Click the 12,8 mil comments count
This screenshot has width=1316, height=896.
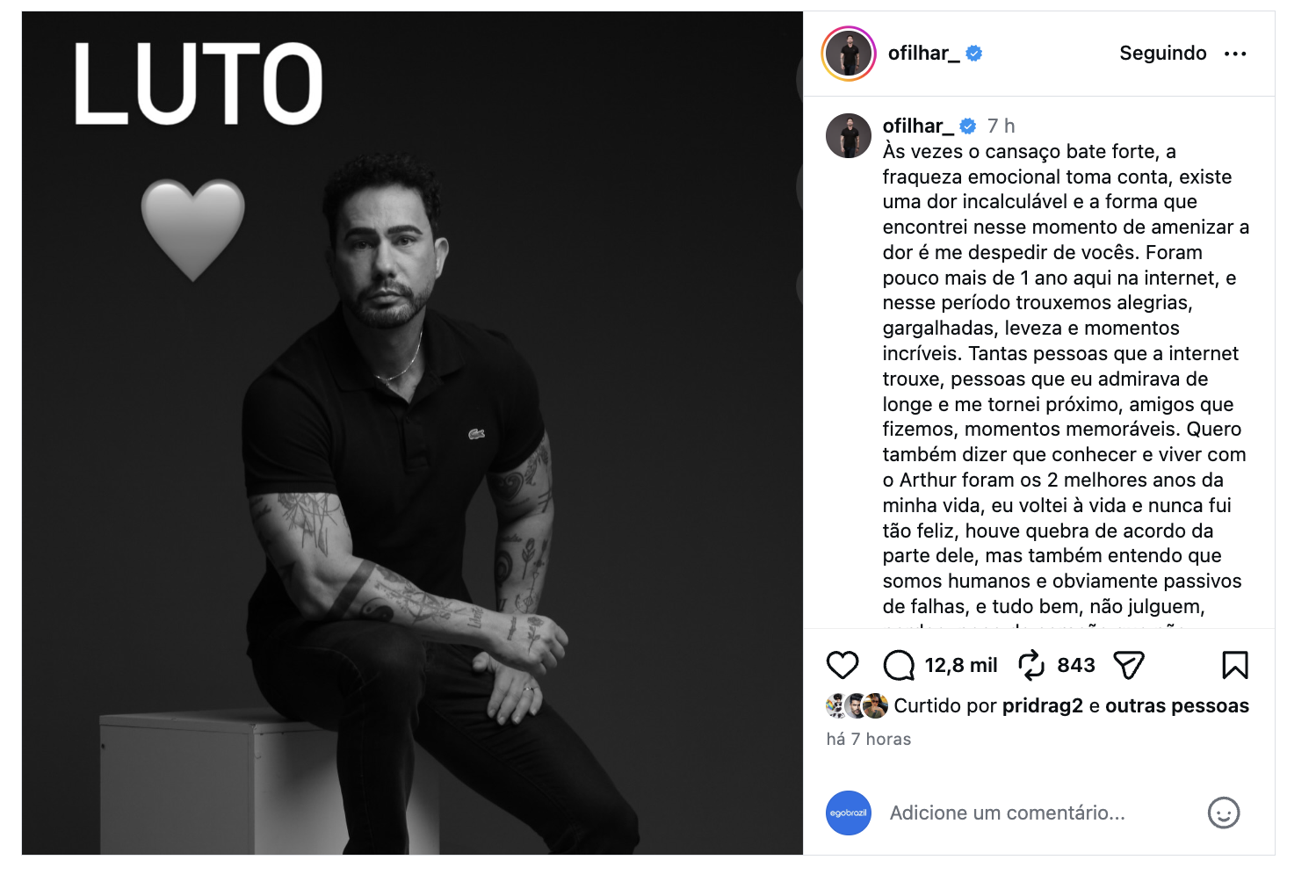961,665
